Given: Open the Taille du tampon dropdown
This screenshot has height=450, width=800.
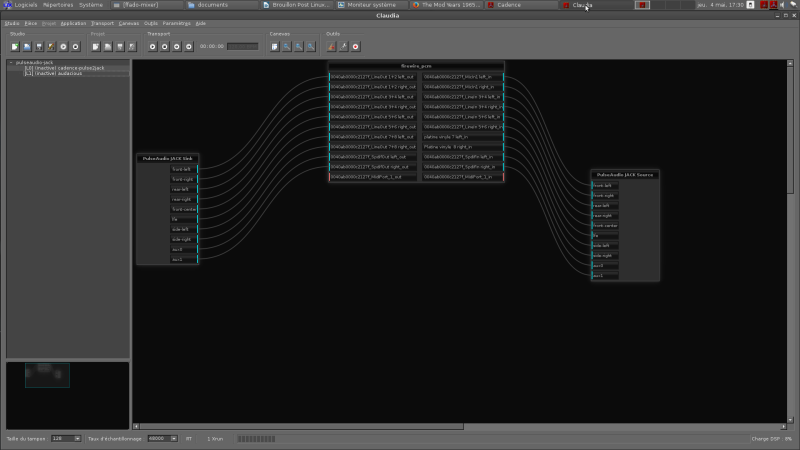Looking at the screenshot, I should (66, 438).
